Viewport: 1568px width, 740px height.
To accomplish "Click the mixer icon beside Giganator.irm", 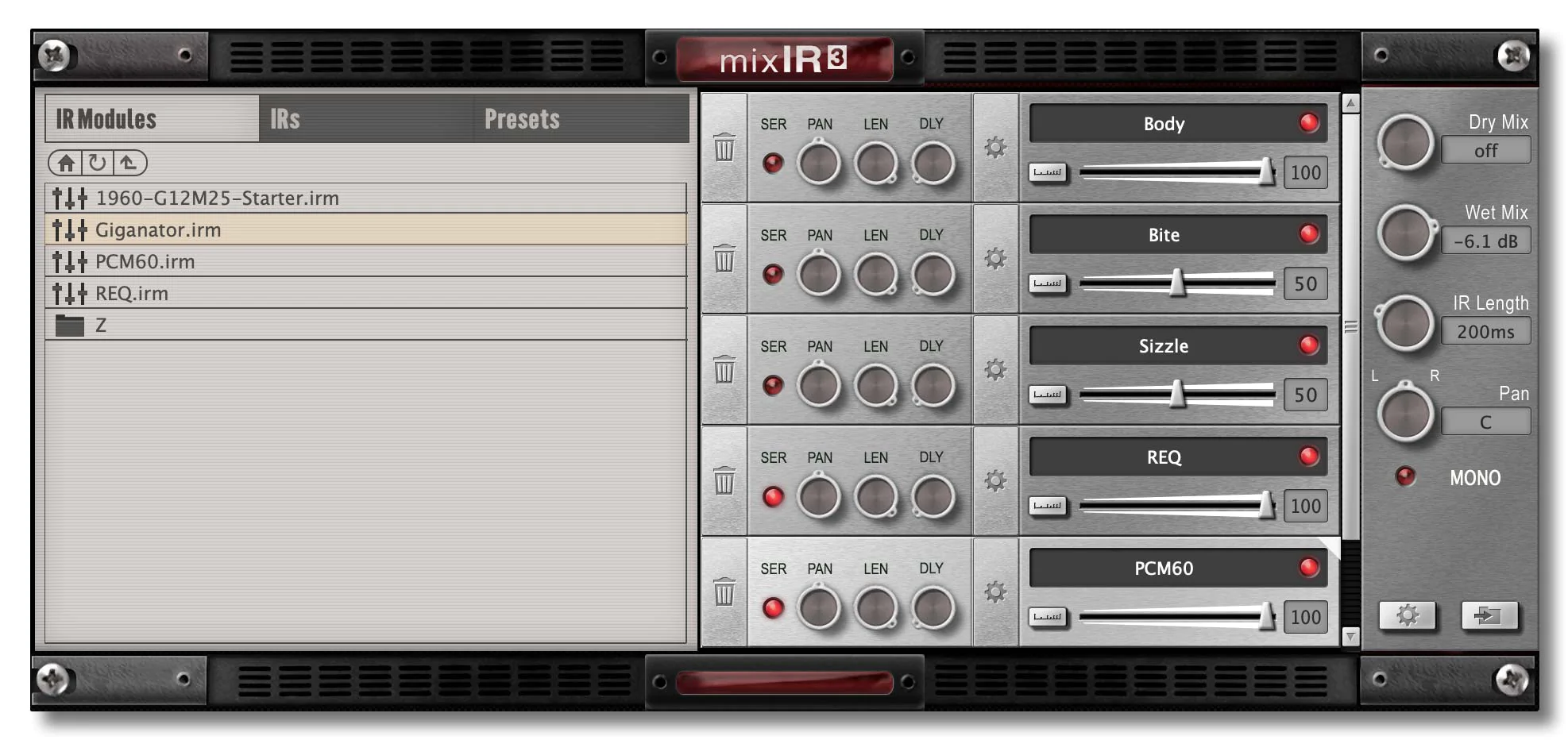I will click(70, 230).
